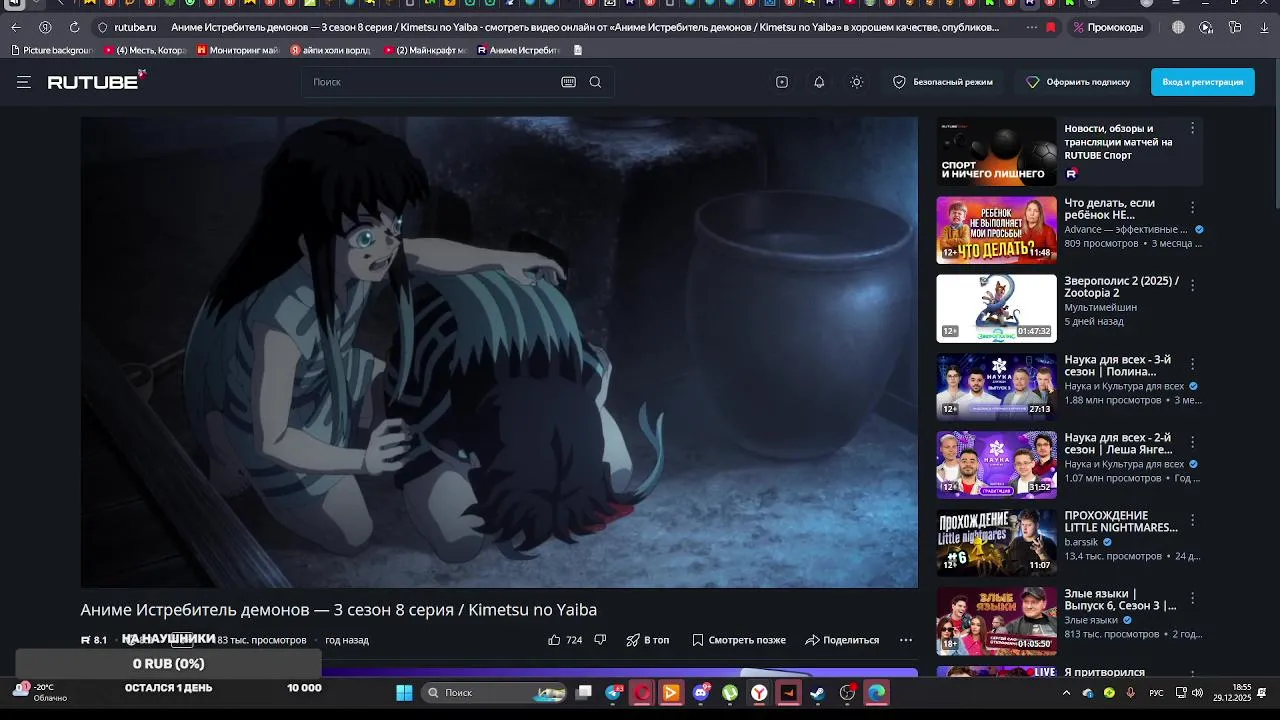Open options for Наука для всех 2-й сезон
Screen dimensions: 1280x720
coord(1192,441)
